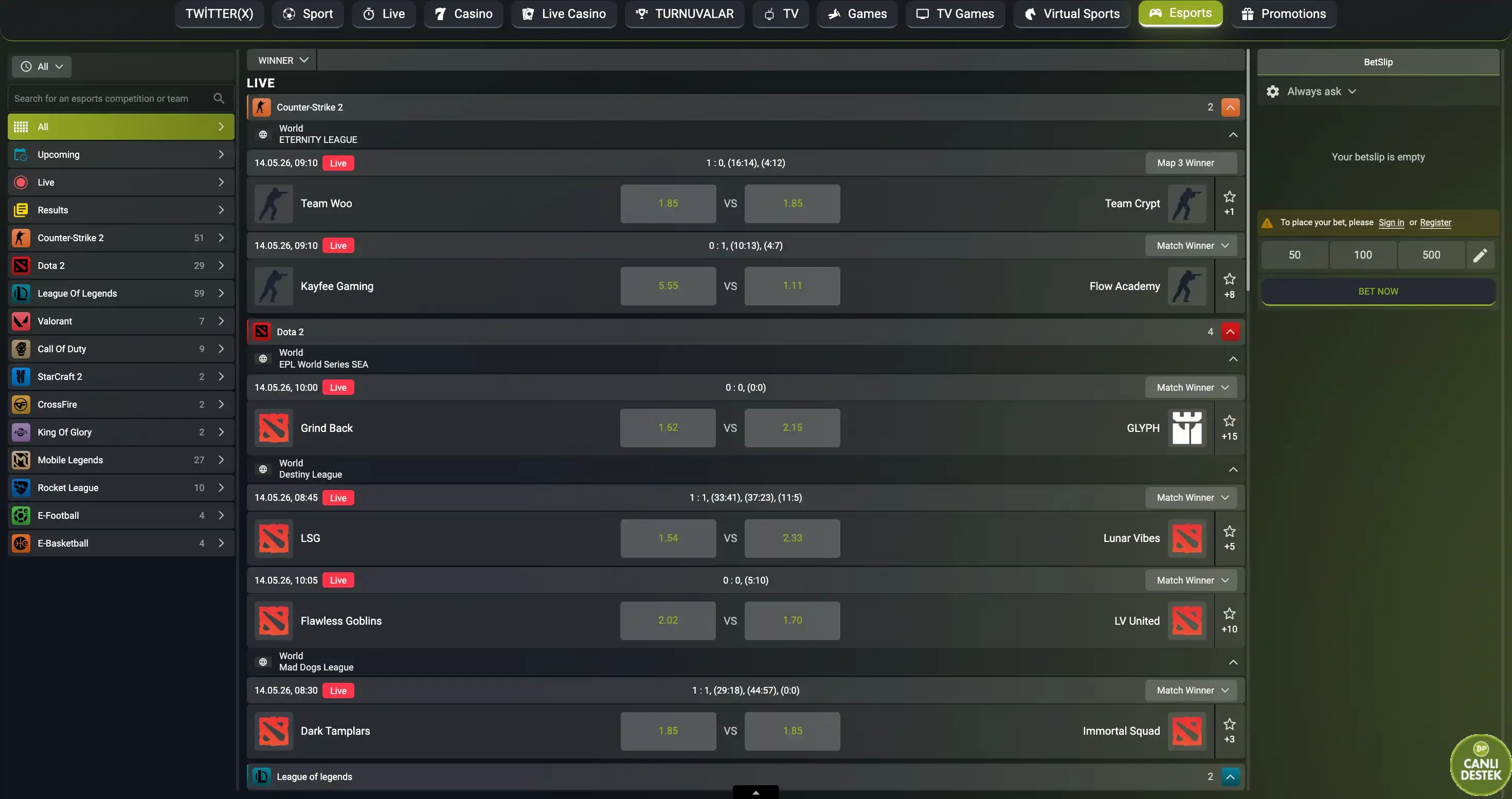Click the BET NOW button

point(1378,292)
